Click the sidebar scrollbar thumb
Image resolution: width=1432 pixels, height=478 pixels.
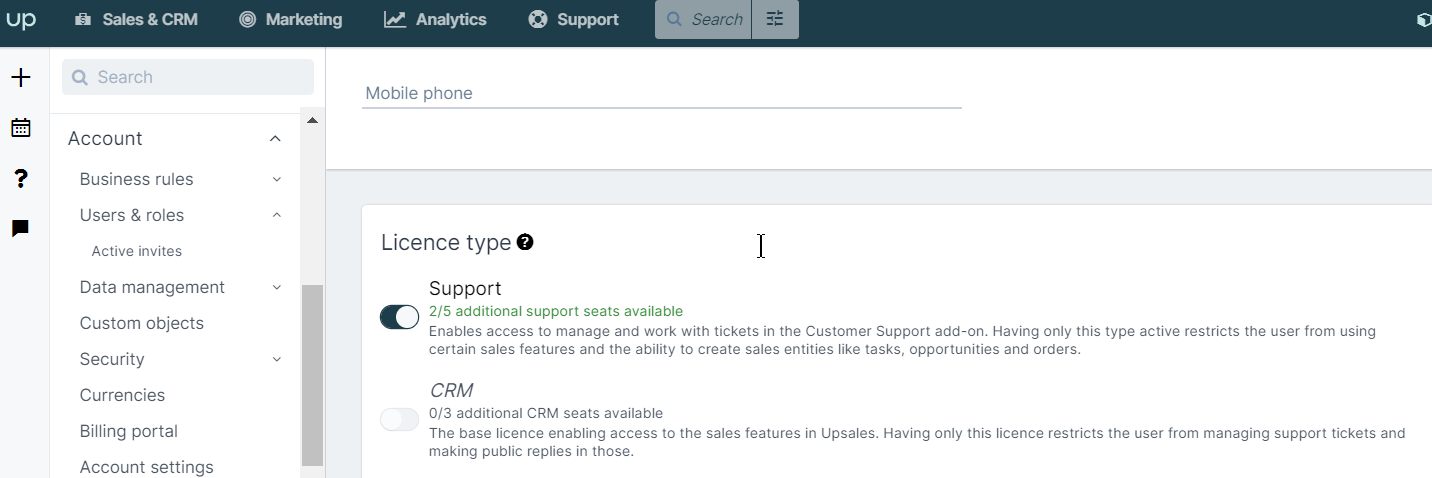click(313, 375)
